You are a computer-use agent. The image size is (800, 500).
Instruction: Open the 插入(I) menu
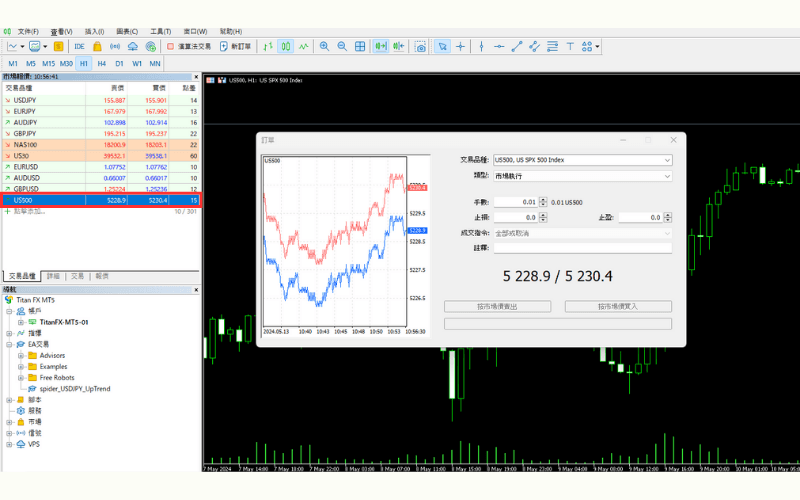click(x=93, y=31)
